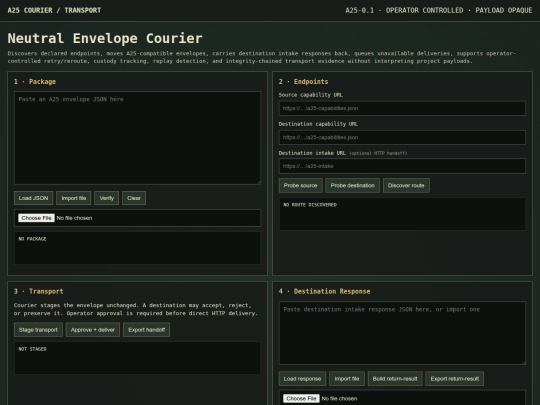
Task: Click the Export handoff button
Action: [146, 330]
